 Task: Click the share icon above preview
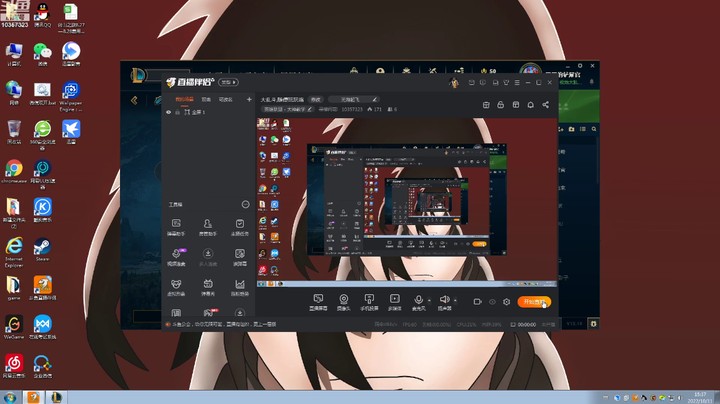point(546,105)
